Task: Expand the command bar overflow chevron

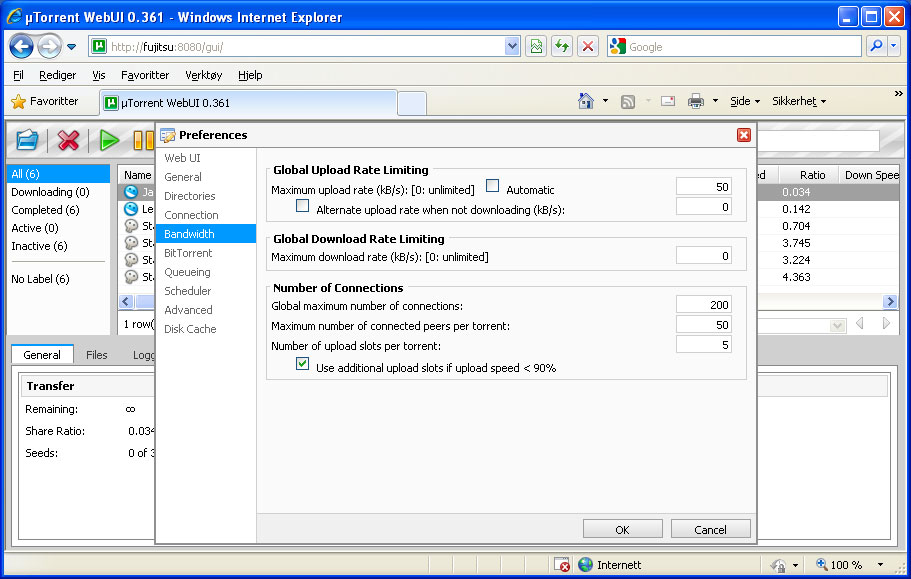Action: (x=898, y=93)
